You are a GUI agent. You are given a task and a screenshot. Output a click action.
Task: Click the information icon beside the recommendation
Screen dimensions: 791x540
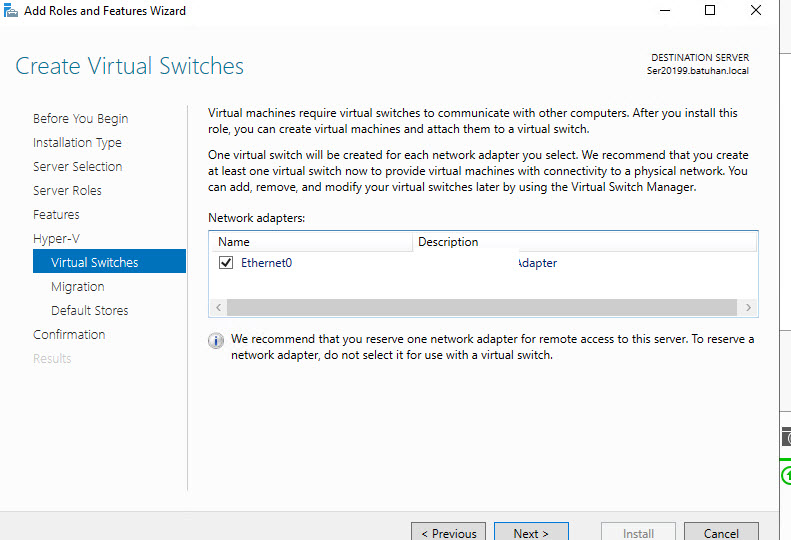[x=216, y=341]
